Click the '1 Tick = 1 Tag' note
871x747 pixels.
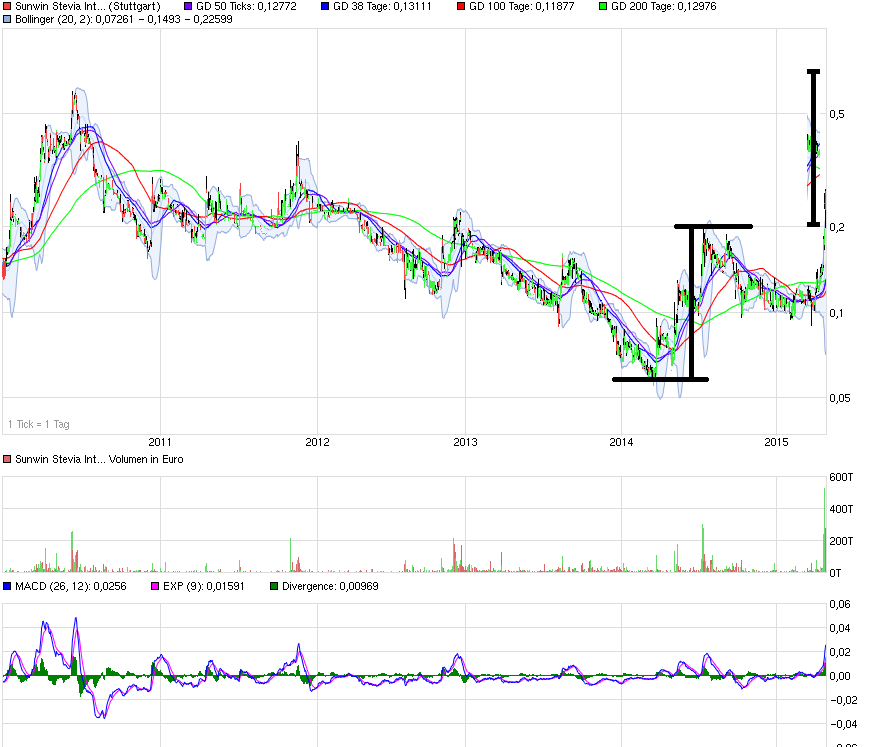click(x=39, y=424)
